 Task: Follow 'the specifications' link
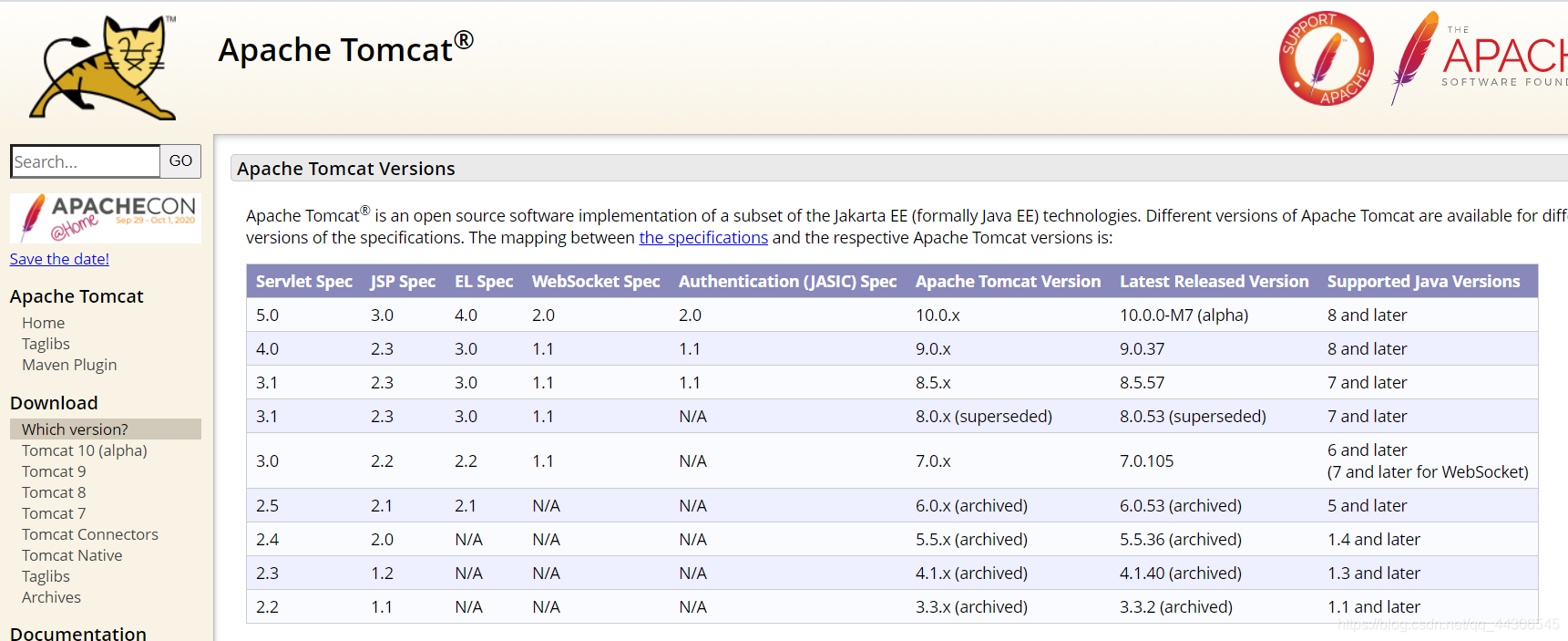point(703,238)
